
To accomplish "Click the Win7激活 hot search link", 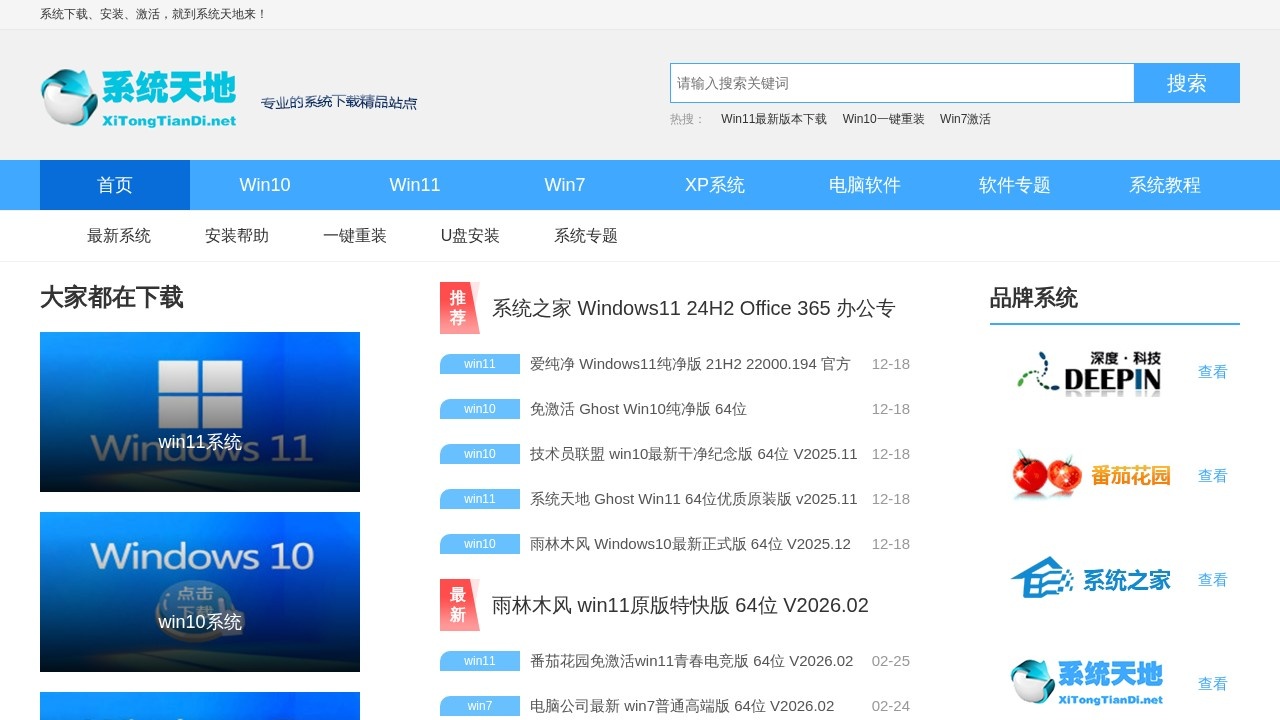I will [x=965, y=119].
